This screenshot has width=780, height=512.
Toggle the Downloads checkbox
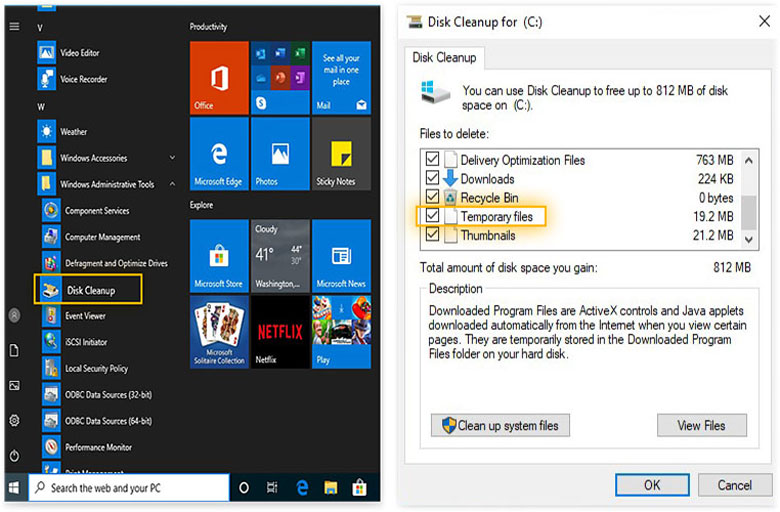coord(432,179)
